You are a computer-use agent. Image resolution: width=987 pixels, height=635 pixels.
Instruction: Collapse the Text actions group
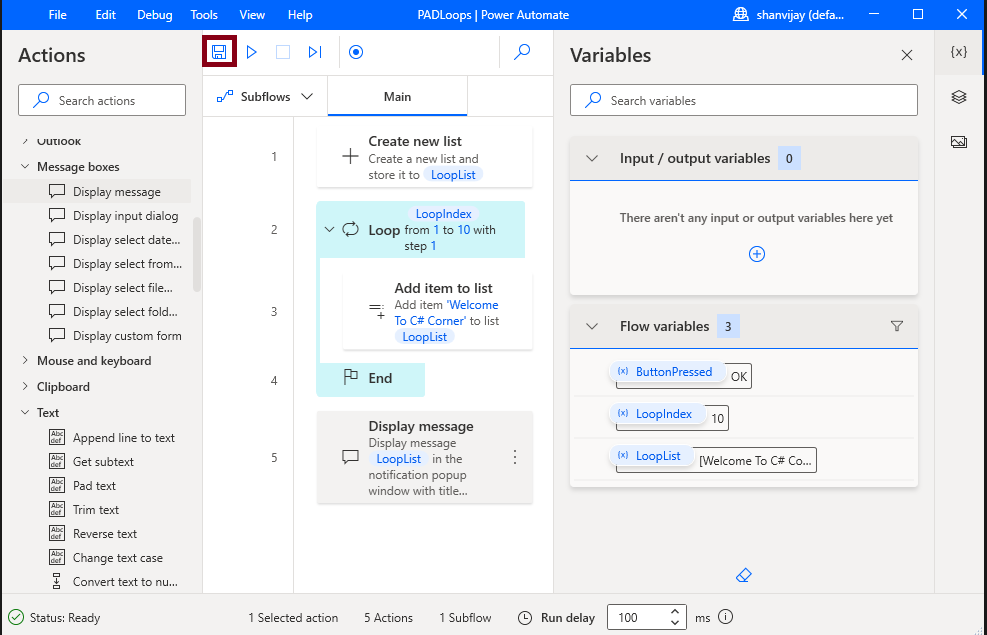click(x=25, y=412)
